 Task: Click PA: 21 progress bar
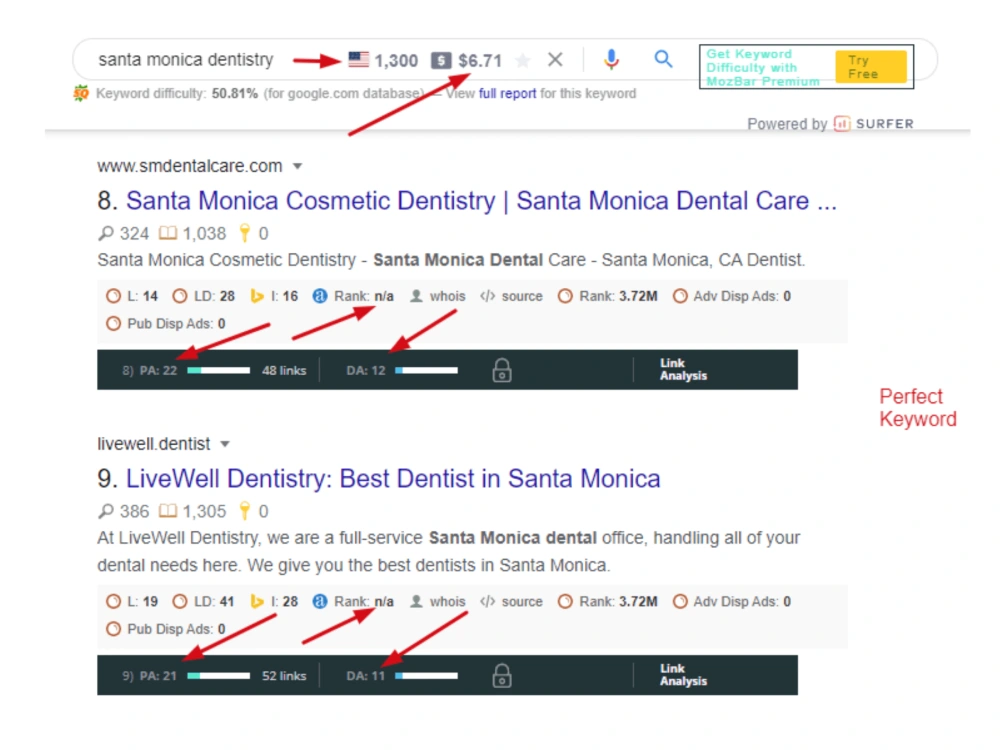pos(218,676)
